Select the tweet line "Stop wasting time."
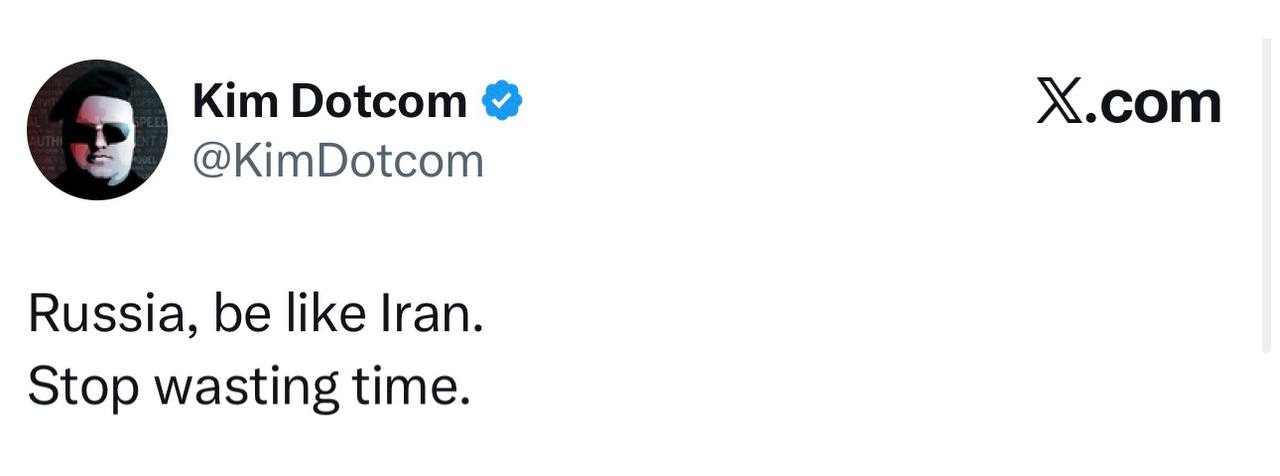 248,386
